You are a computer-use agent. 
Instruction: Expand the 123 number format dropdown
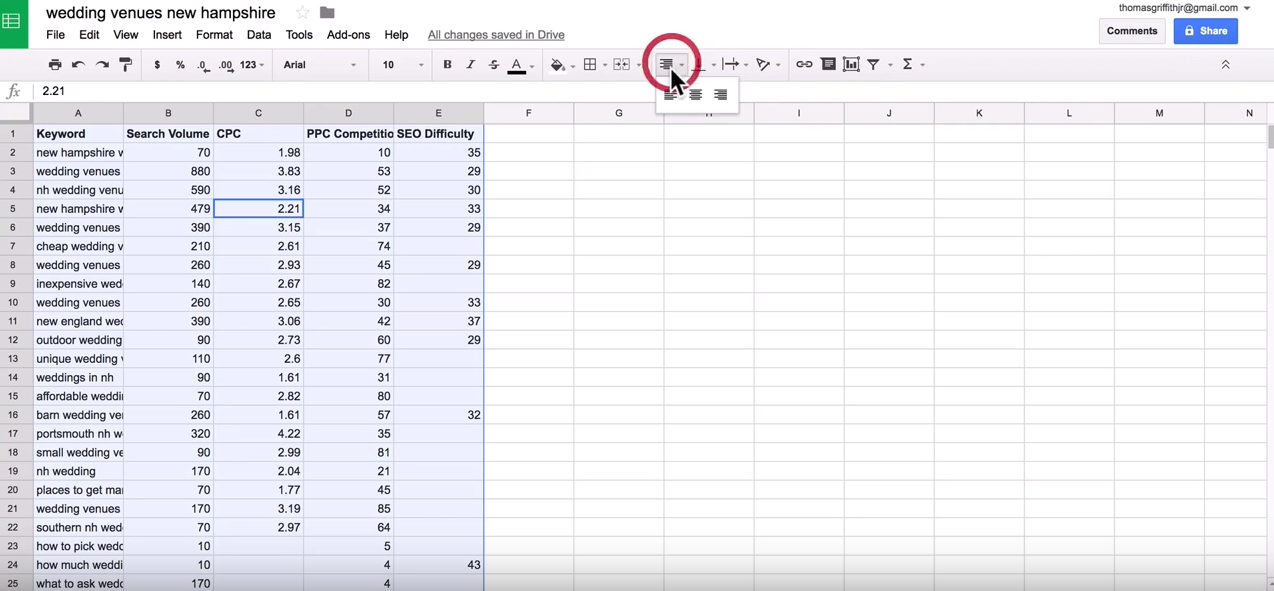(x=252, y=65)
